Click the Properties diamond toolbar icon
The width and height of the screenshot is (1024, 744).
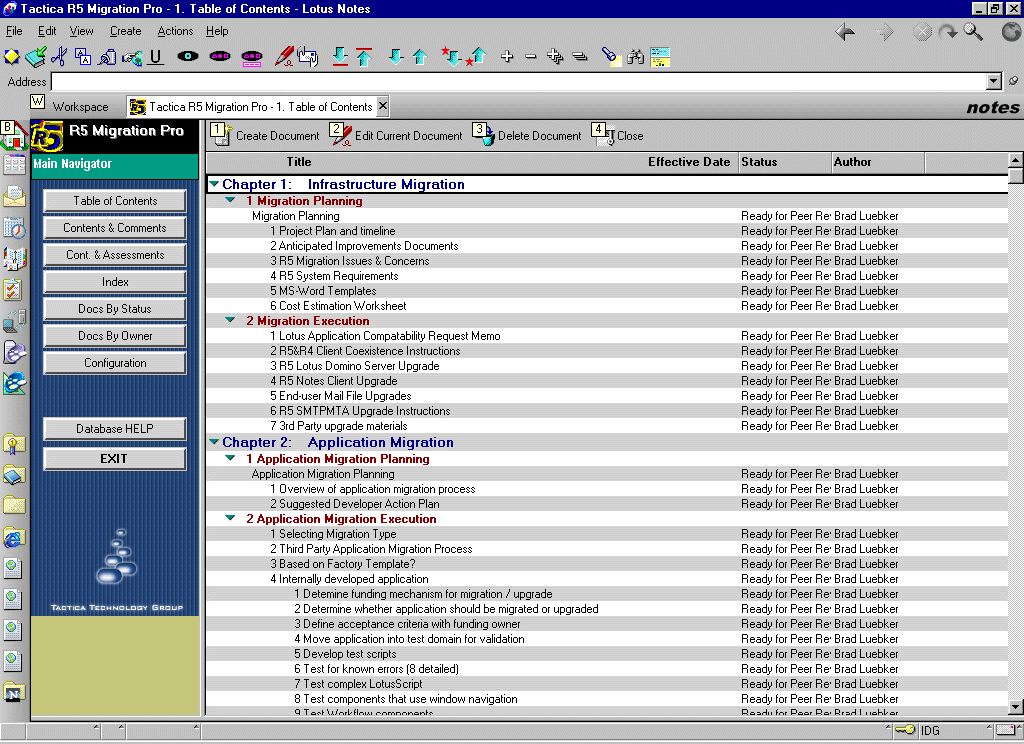(11, 57)
